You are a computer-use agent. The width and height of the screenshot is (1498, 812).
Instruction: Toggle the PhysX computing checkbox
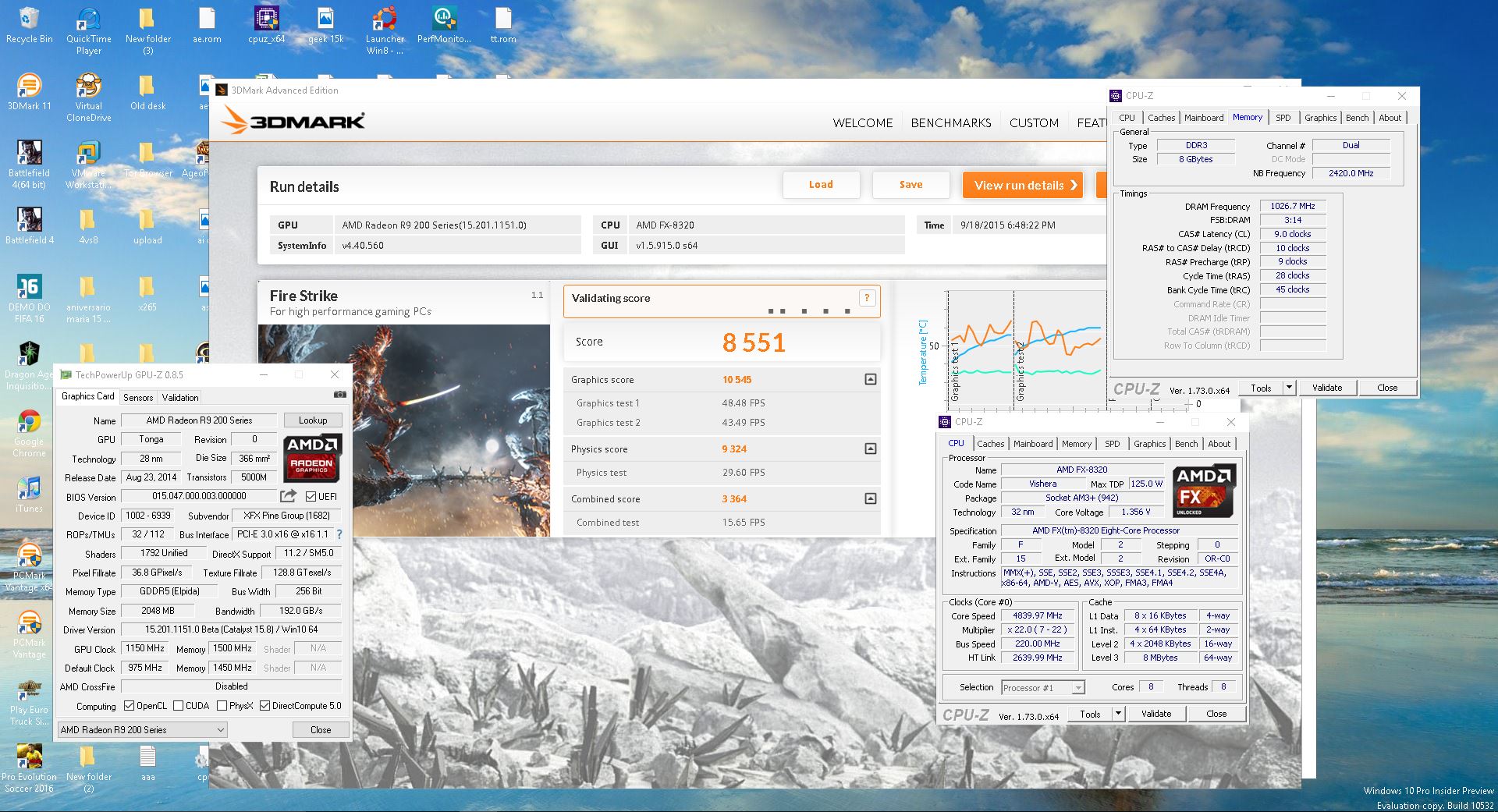click(222, 706)
